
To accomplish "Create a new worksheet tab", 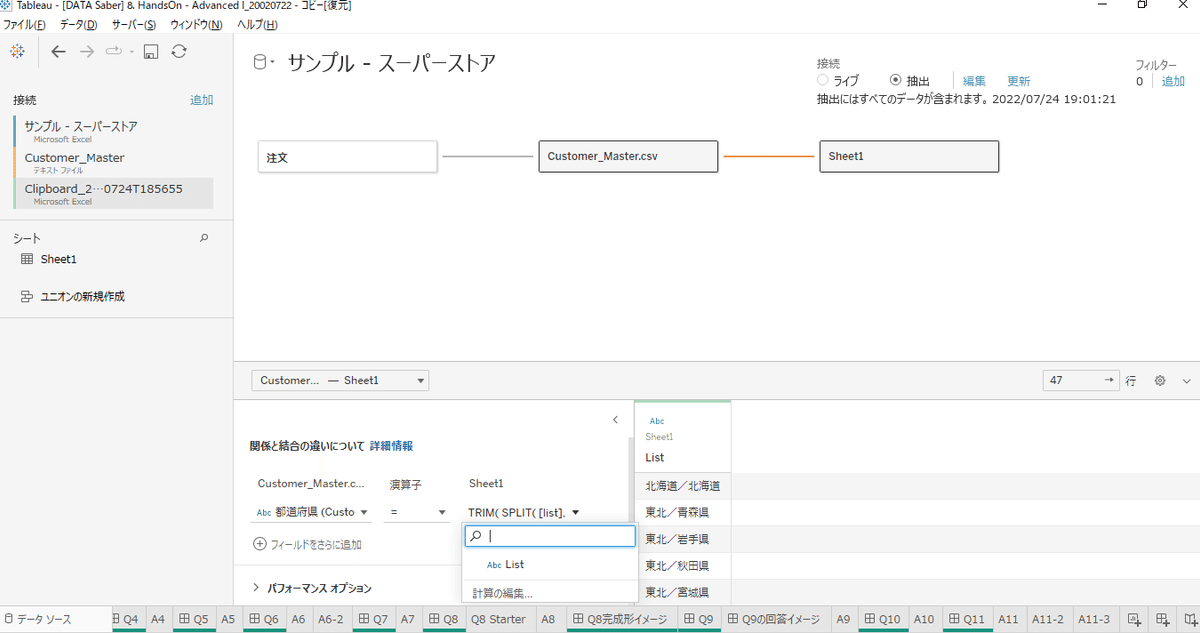I will [1133, 619].
